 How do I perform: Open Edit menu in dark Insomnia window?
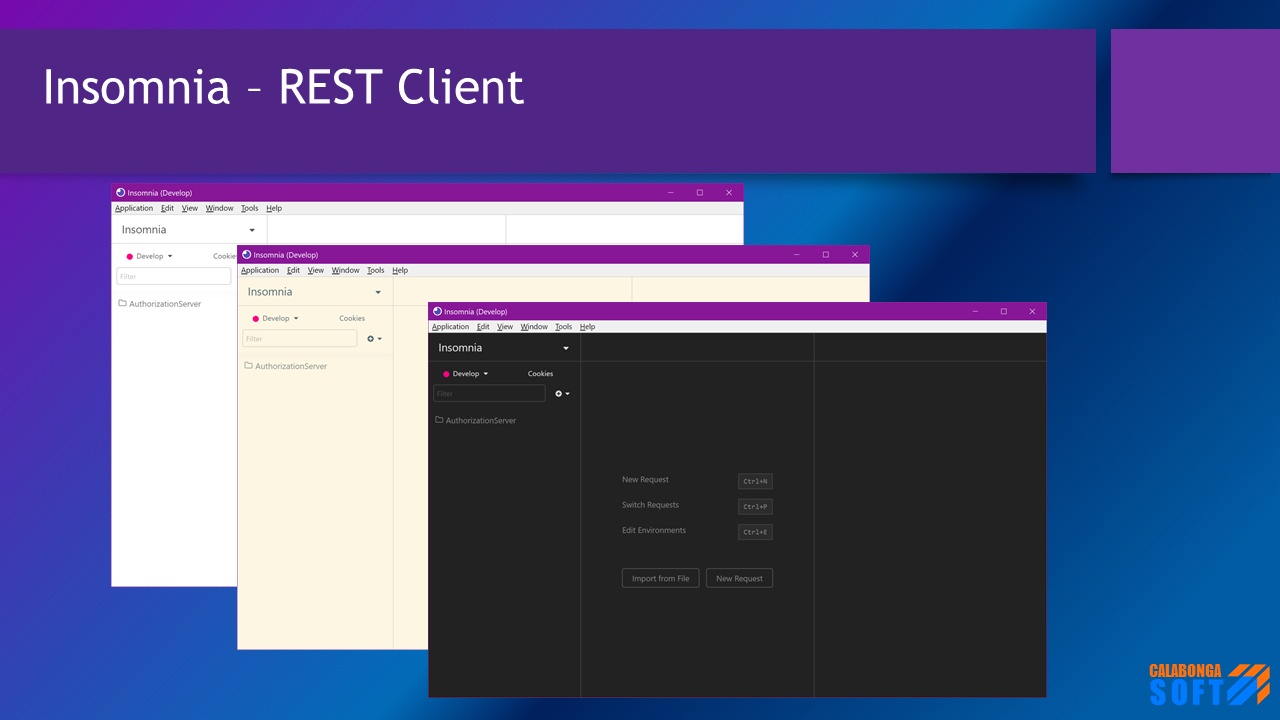483,327
